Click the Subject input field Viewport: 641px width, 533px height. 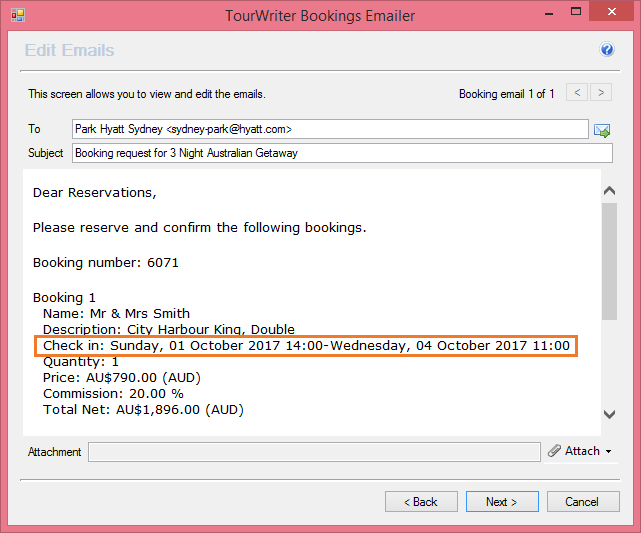(342, 153)
